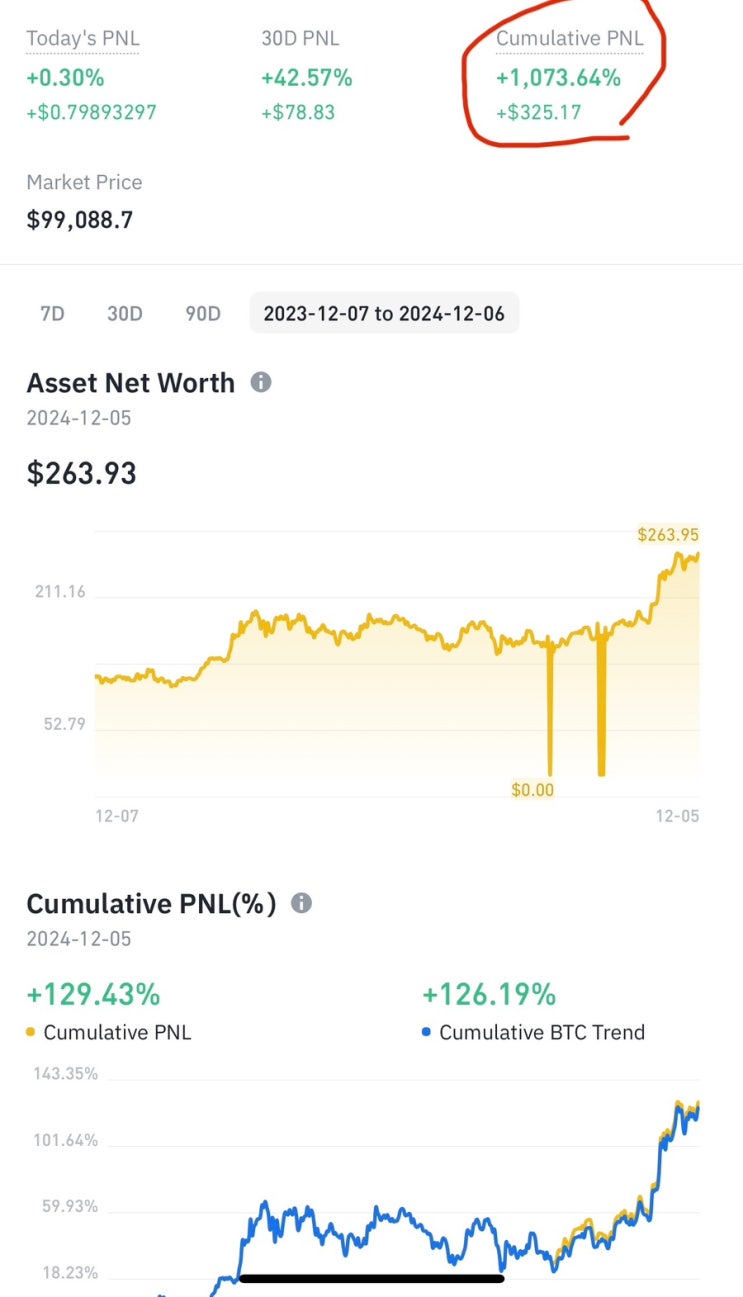Tap the circled Cumulative PNL label at top
Image resolution: width=743 pixels, height=1297 pixels.
570,39
